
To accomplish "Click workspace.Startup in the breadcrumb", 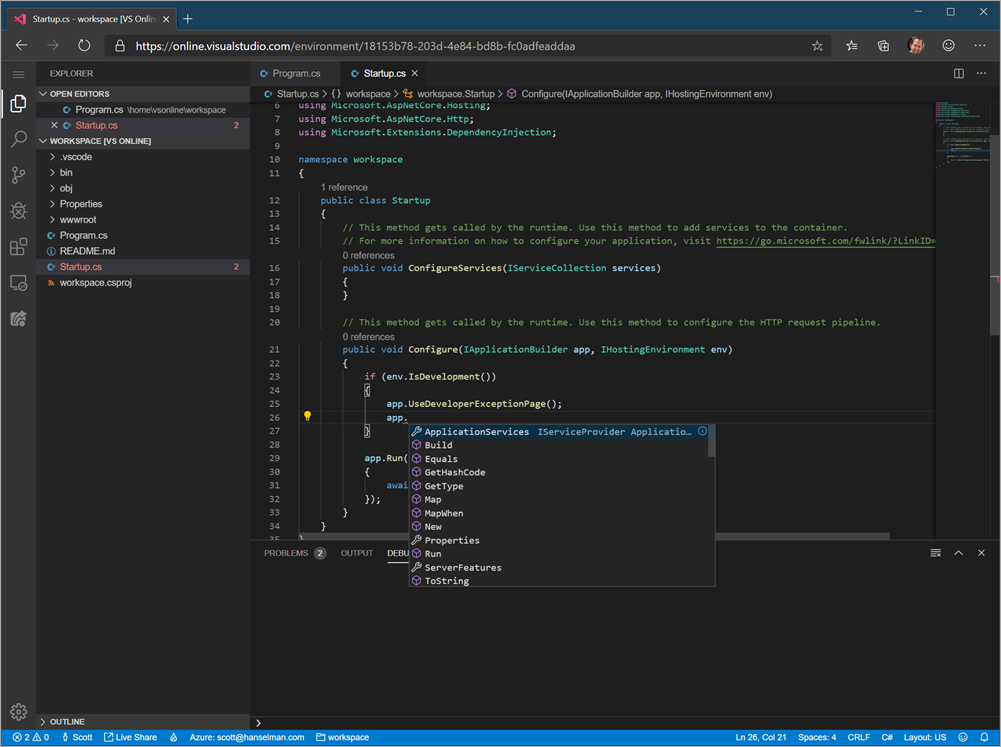I will (x=455, y=94).
